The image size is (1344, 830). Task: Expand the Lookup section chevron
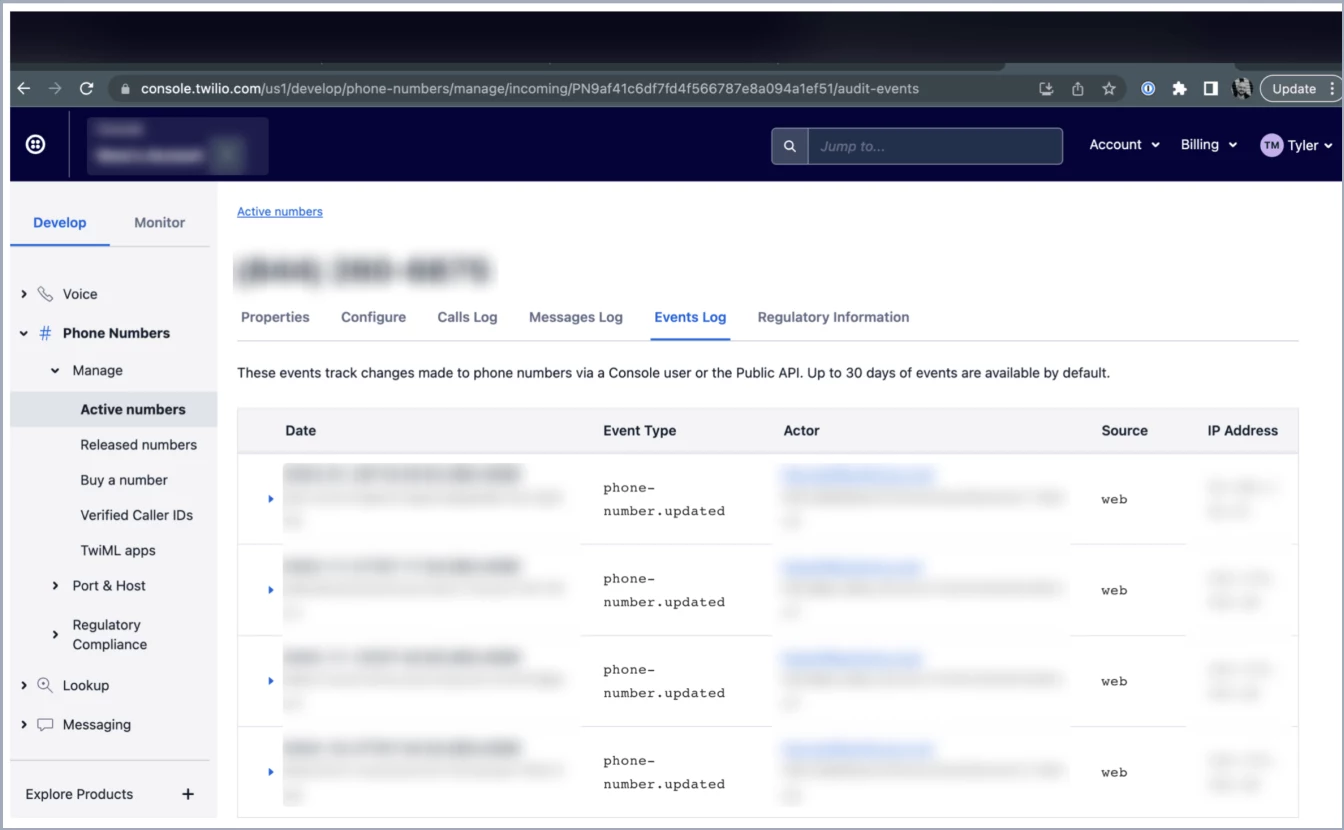point(24,685)
